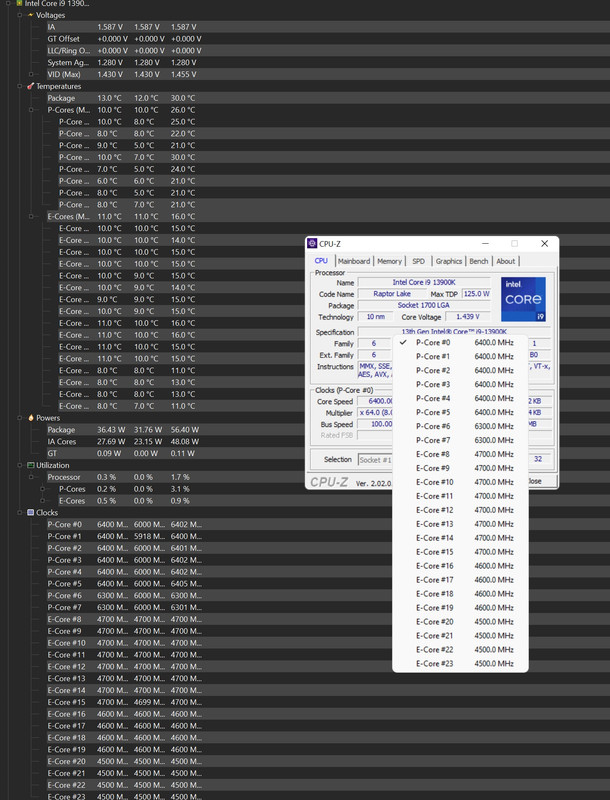Image resolution: width=610 pixels, height=800 pixels.
Task: Select E-Core #16 at 4600.0 MHz
Action: click(460, 566)
